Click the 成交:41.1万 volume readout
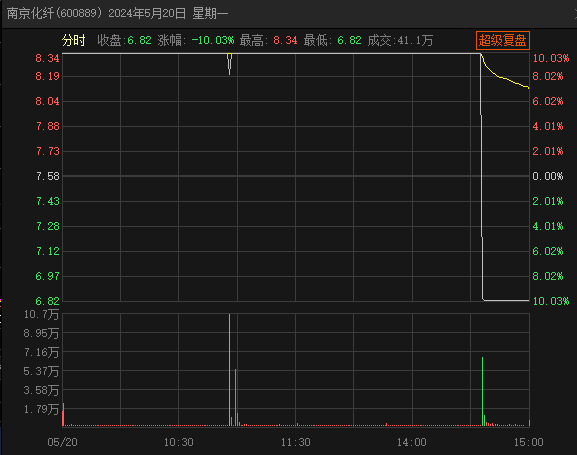 [400, 40]
